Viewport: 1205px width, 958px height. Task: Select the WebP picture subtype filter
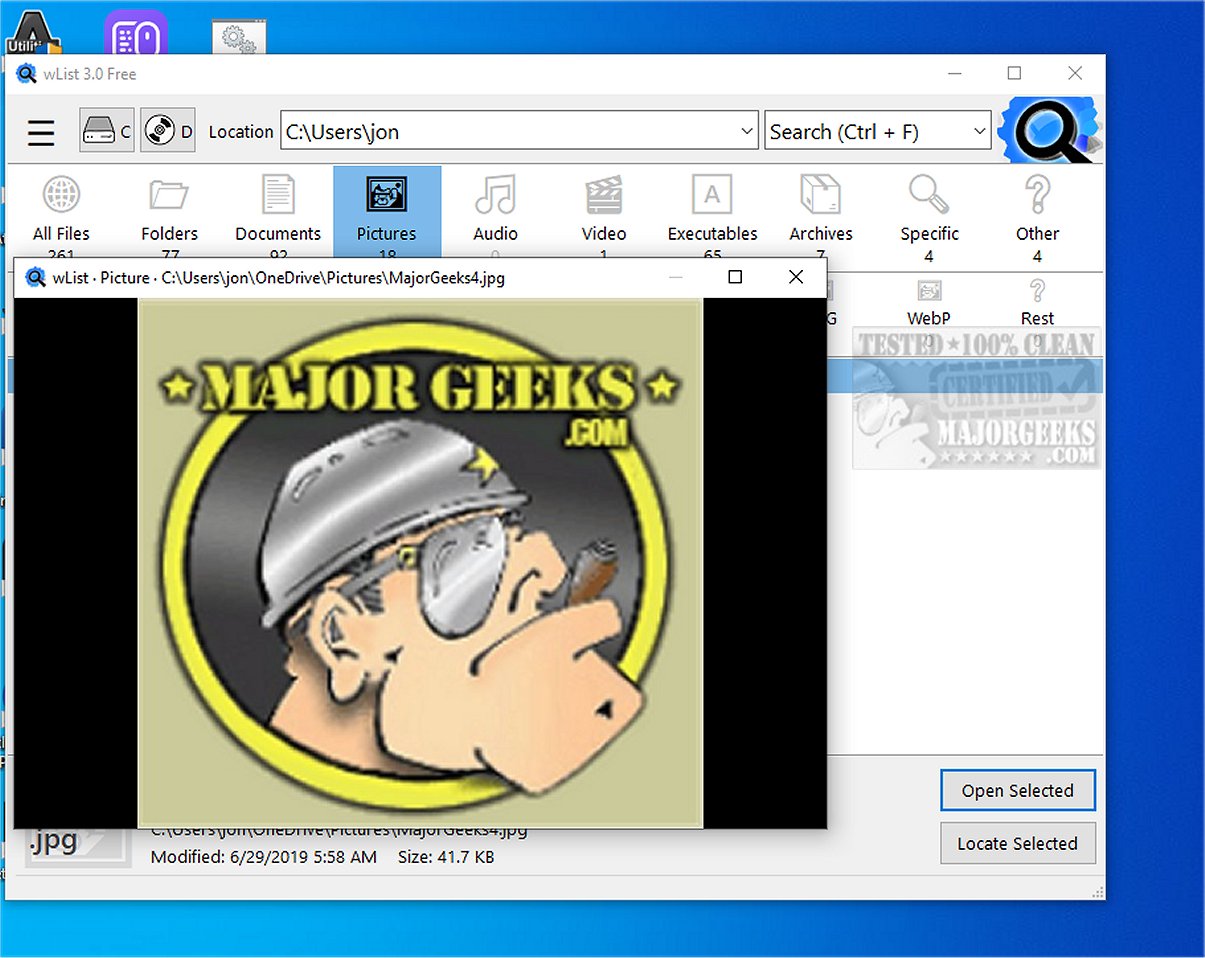pyautogui.click(x=928, y=304)
